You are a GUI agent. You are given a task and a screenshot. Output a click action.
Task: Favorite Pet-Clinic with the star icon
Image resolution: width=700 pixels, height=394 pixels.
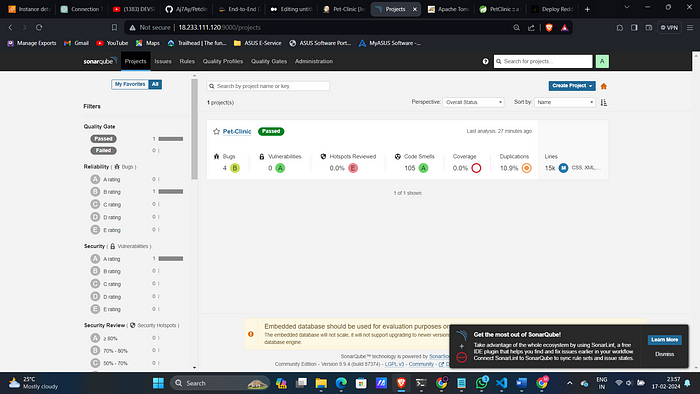(x=217, y=131)
